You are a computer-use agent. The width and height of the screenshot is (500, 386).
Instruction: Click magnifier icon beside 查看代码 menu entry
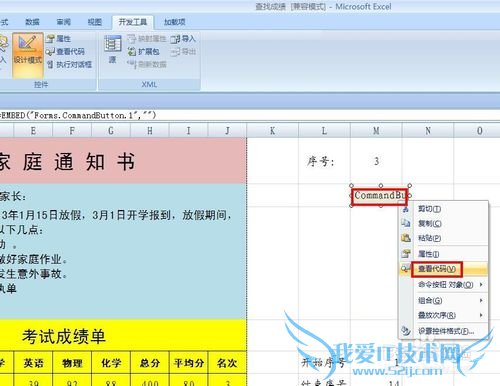406,269
